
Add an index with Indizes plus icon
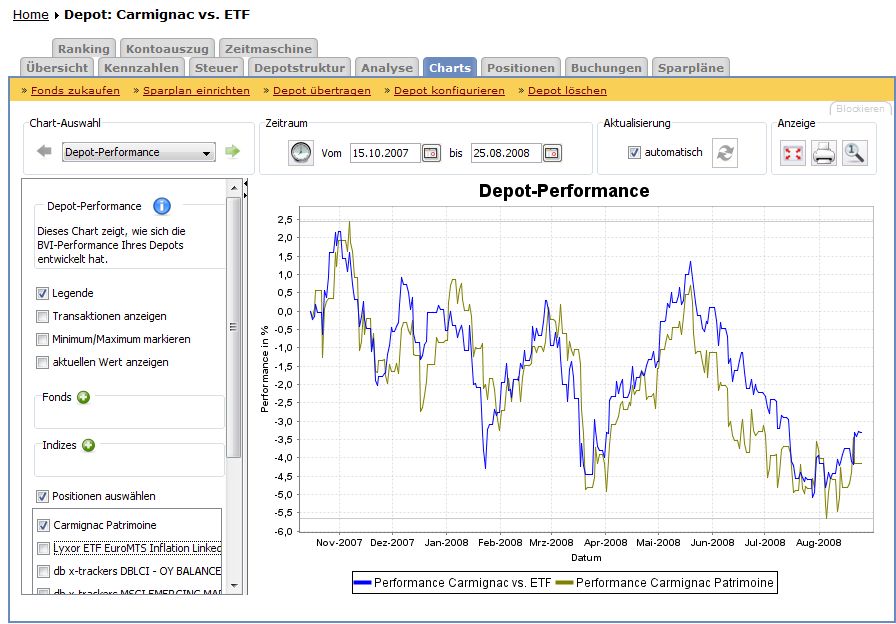click(x=89, y=445)
